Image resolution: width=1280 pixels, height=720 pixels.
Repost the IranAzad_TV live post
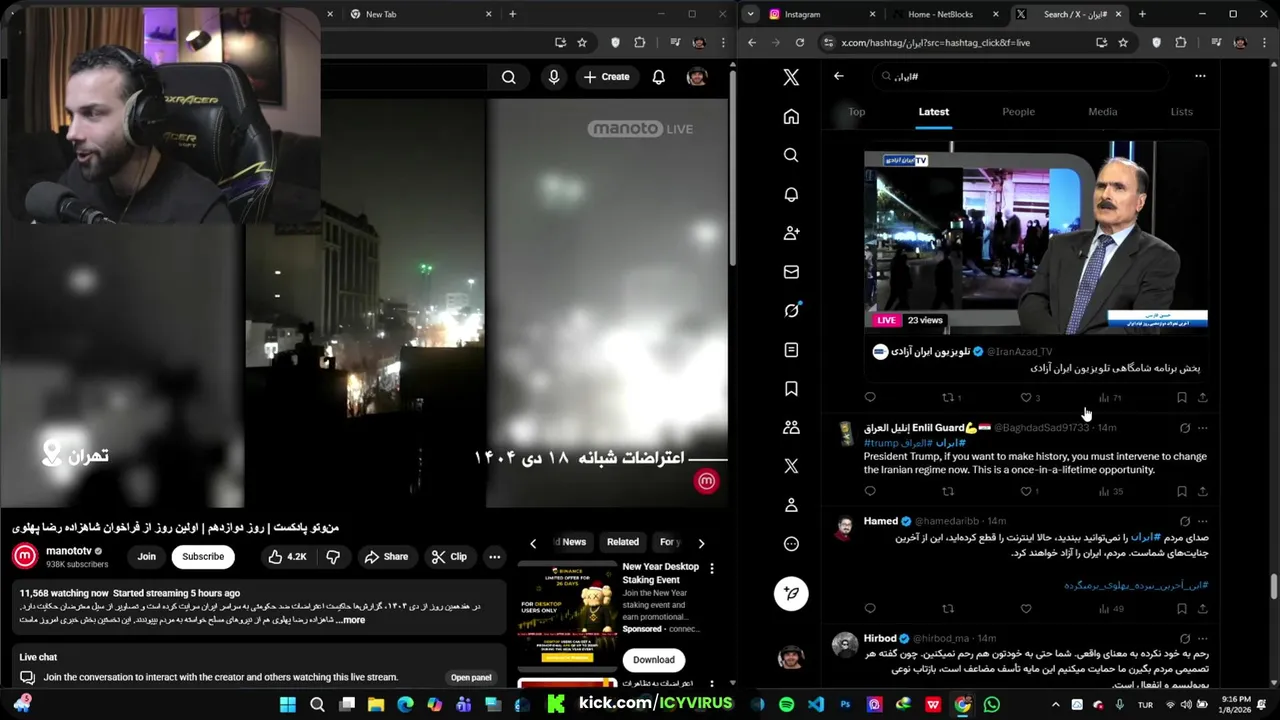pos(948,397)
